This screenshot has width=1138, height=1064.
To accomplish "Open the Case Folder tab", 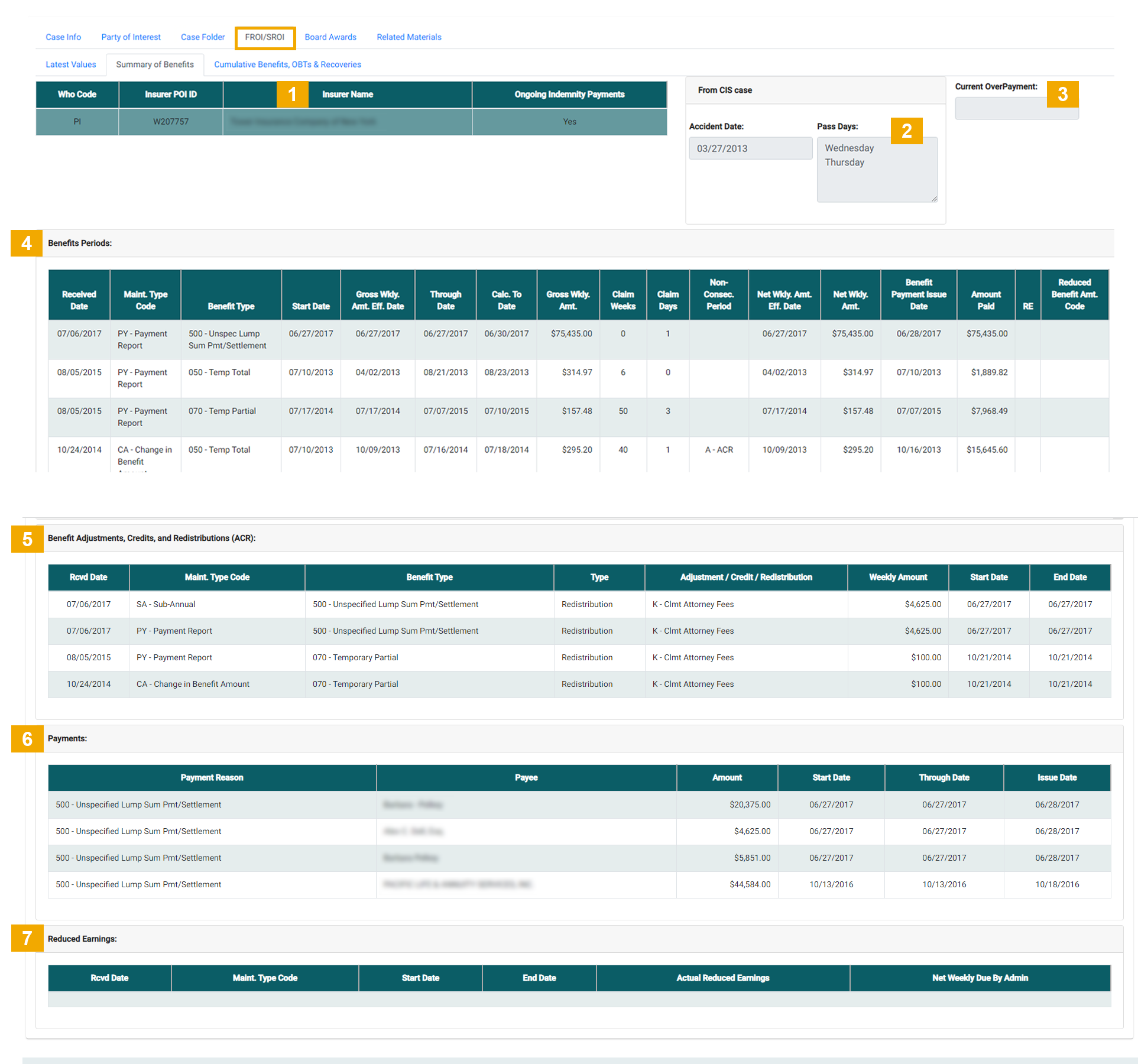I will (x=203, y=37).
